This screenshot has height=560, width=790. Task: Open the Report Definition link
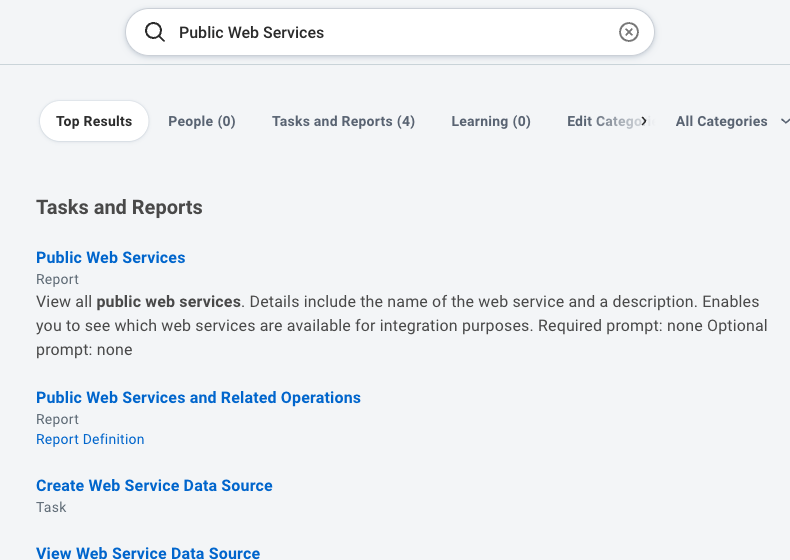(x=90, y=440)
